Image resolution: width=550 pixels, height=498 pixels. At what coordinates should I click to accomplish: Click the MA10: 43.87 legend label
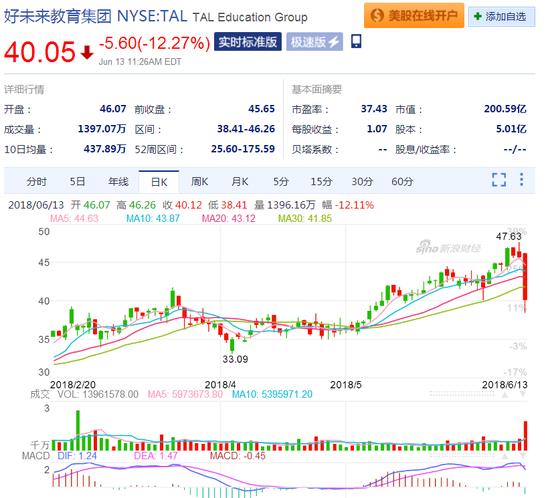coord(153,218)
